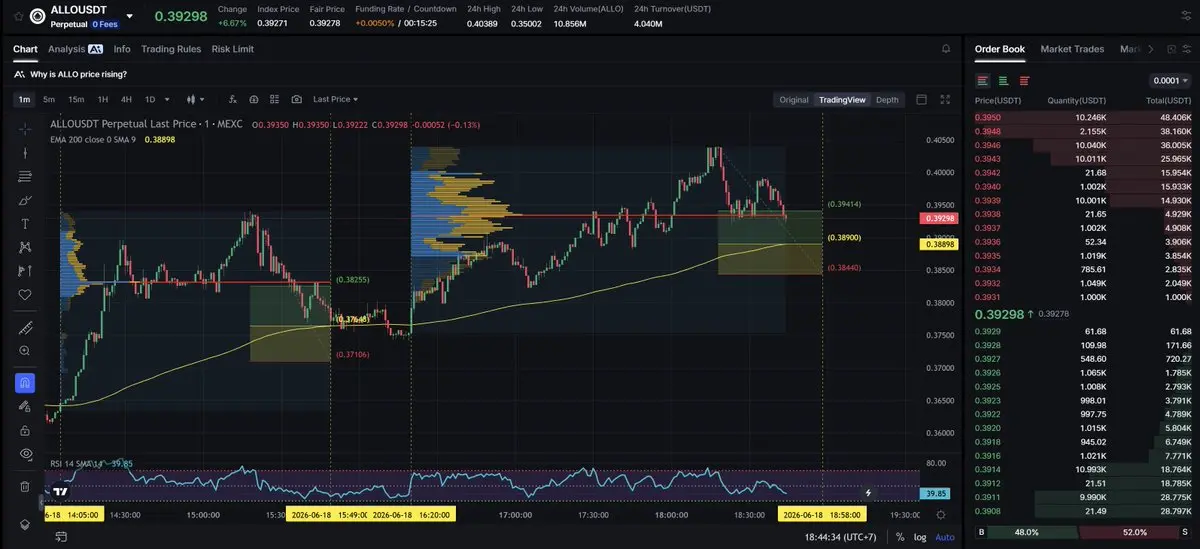
Task: Click the 0.3950 ask price row
Action: point(1082,117)
